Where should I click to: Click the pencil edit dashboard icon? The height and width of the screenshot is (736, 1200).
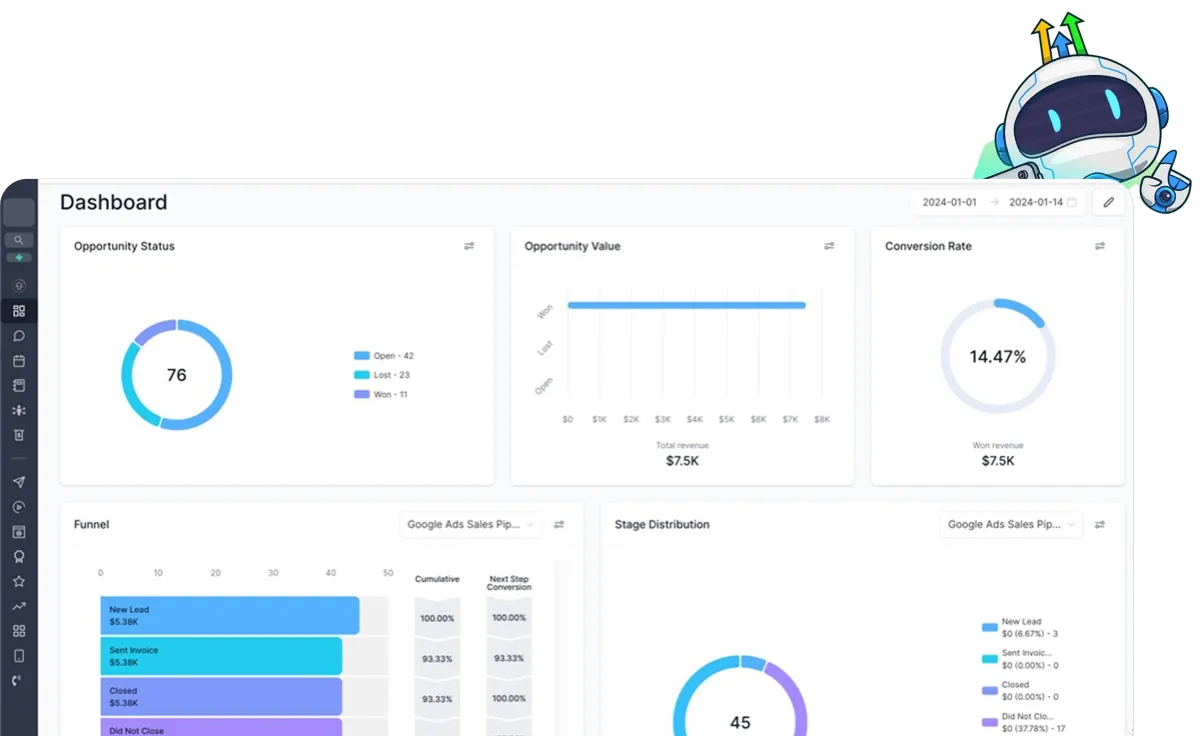pos(1108,202)
